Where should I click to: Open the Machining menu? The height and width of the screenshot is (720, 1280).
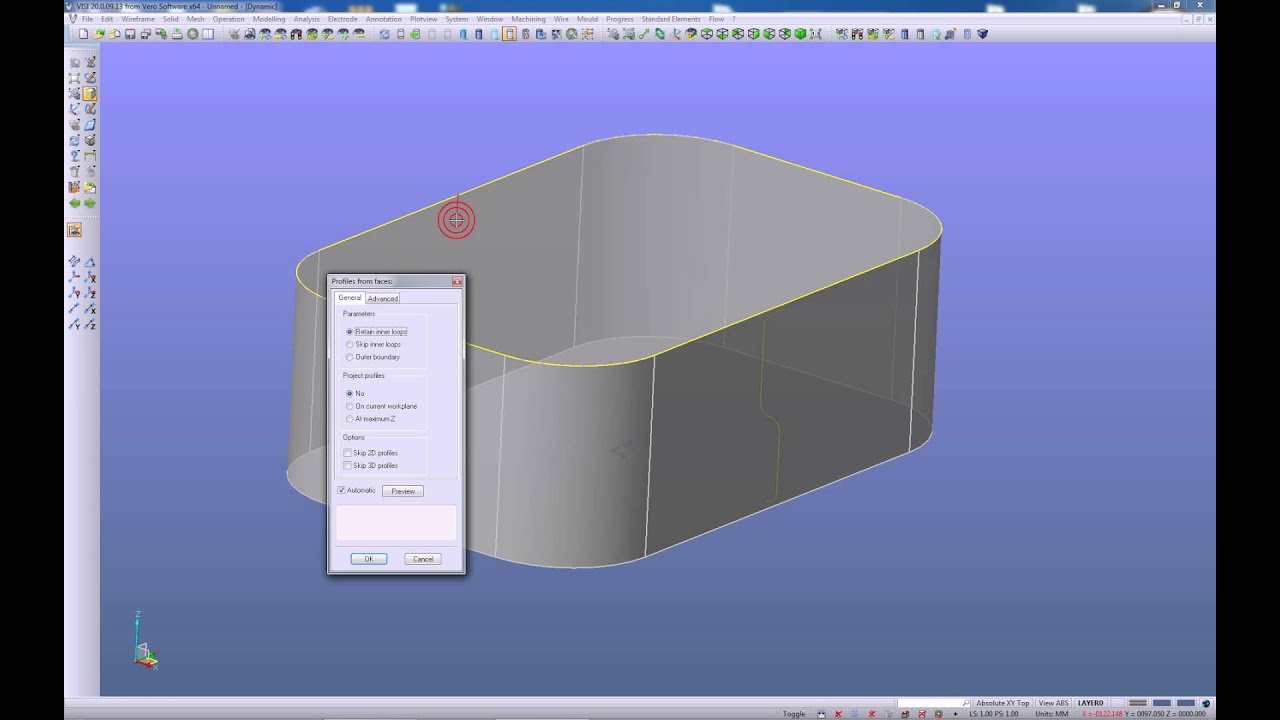528,19
